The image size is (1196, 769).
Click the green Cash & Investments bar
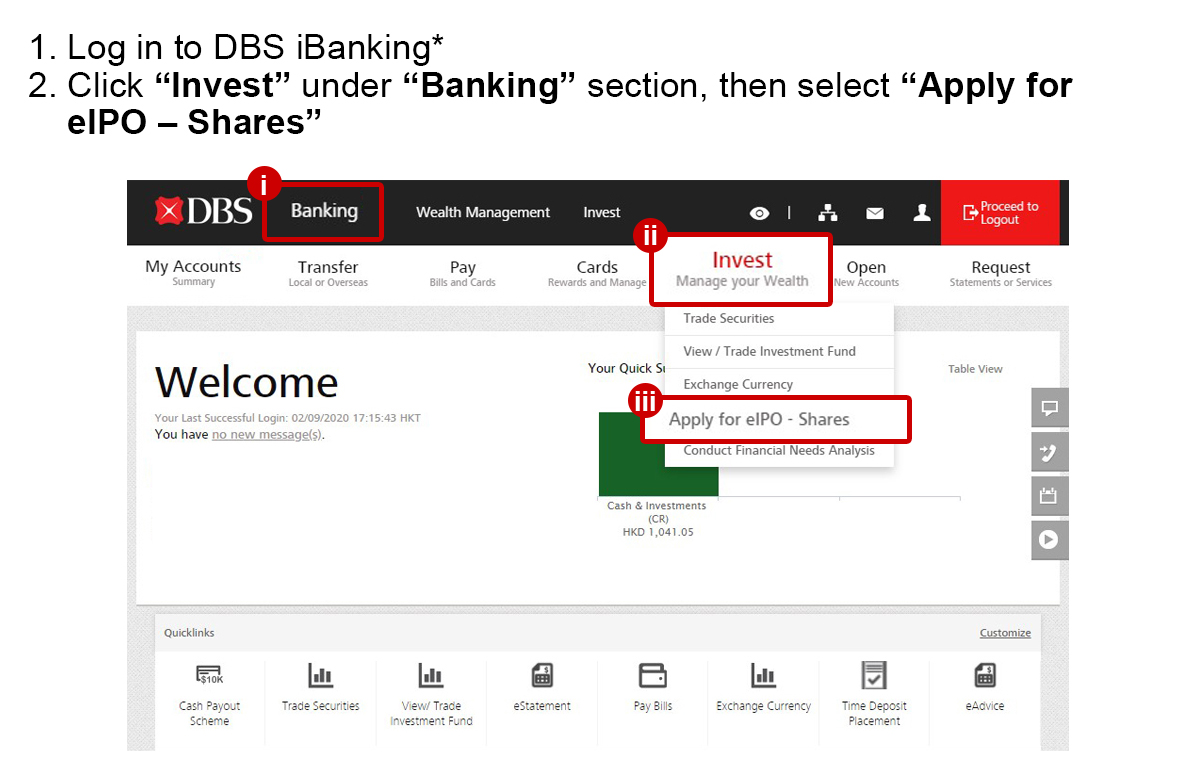pyautogui.click(x=658, y=453)
